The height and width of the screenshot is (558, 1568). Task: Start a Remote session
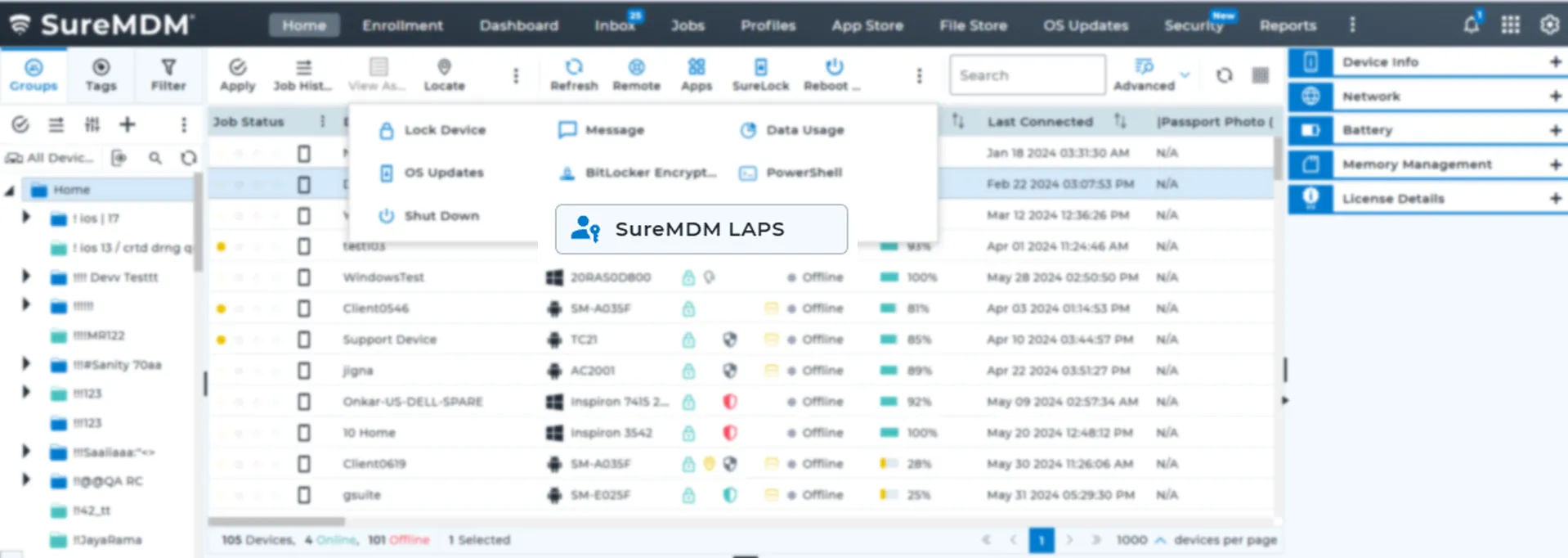(x=636, y=74)
